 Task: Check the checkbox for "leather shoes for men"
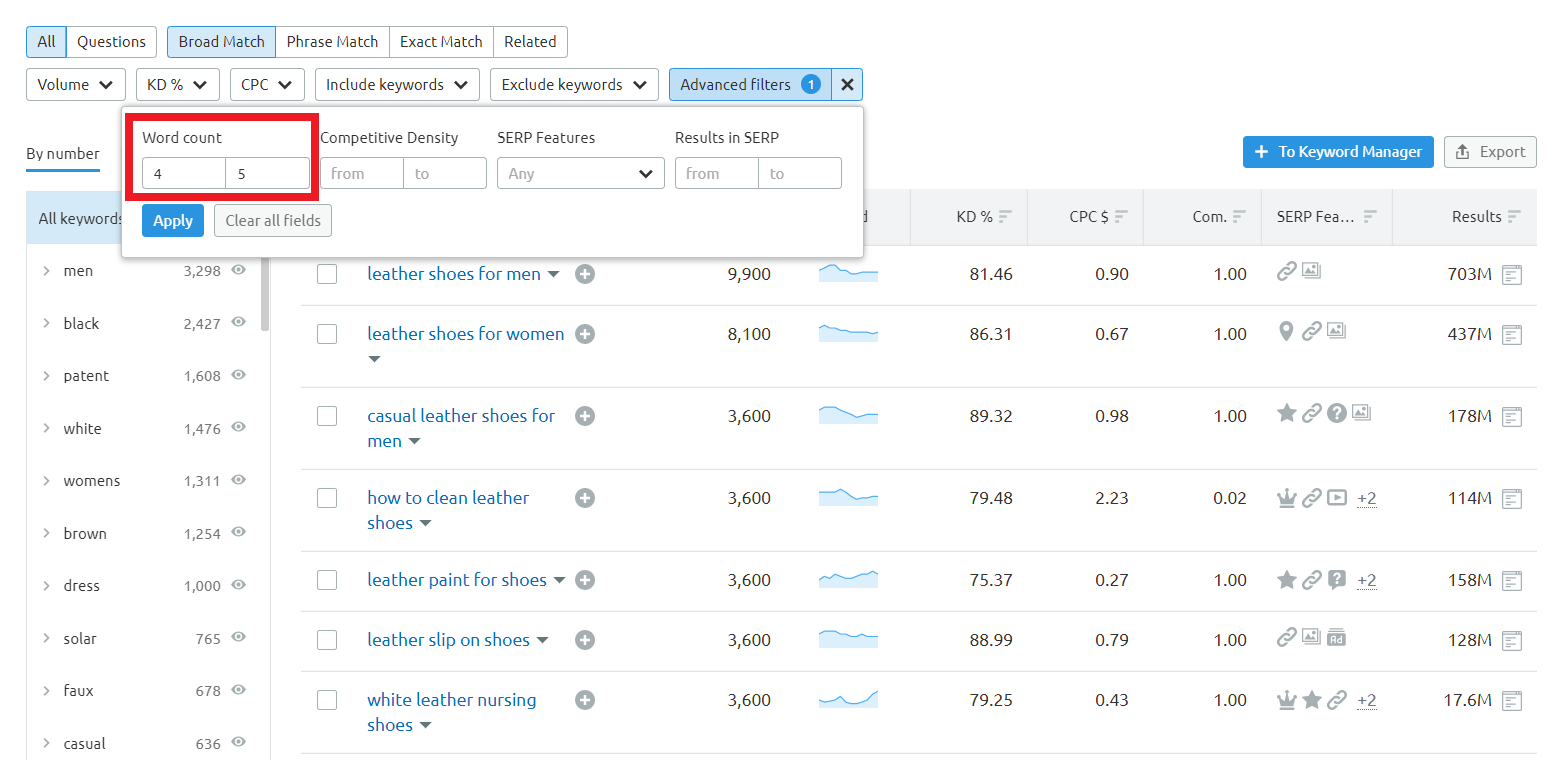327,273
